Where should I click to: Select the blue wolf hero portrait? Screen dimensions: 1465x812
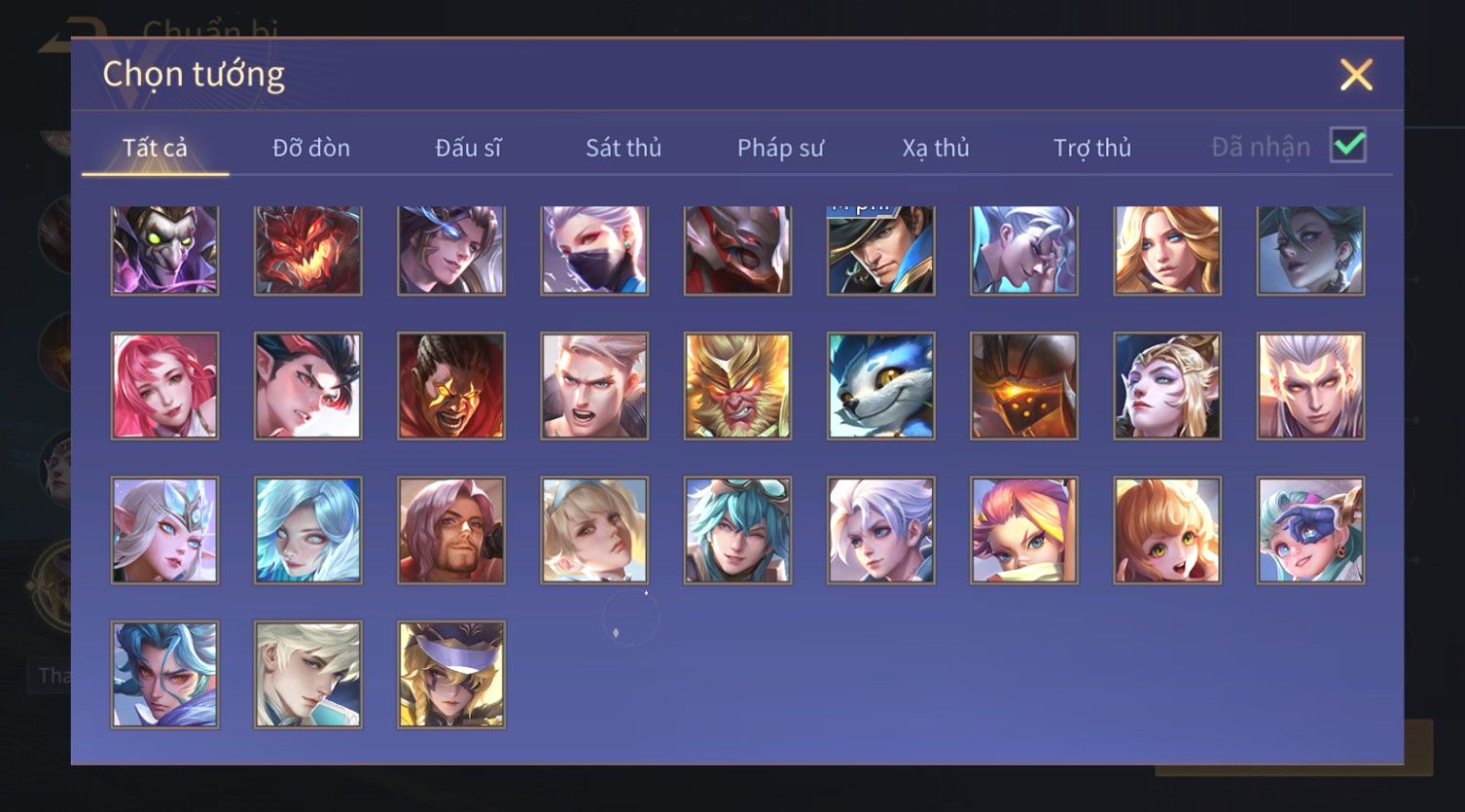(x=880, y=386)
